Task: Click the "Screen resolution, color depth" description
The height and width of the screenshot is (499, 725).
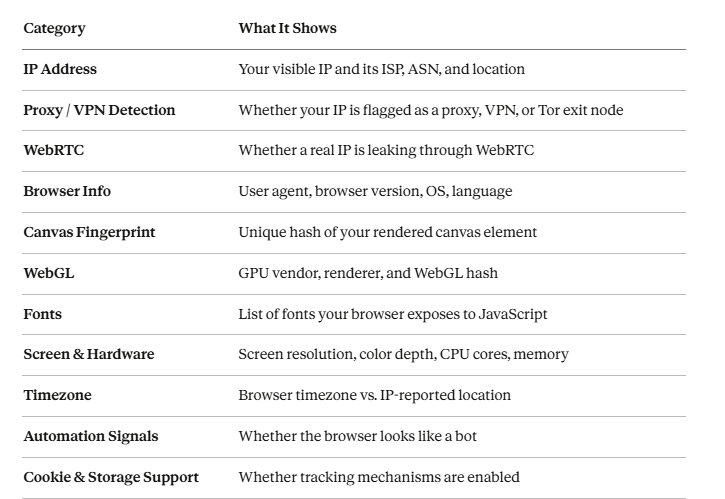Action: coord(403,354)
